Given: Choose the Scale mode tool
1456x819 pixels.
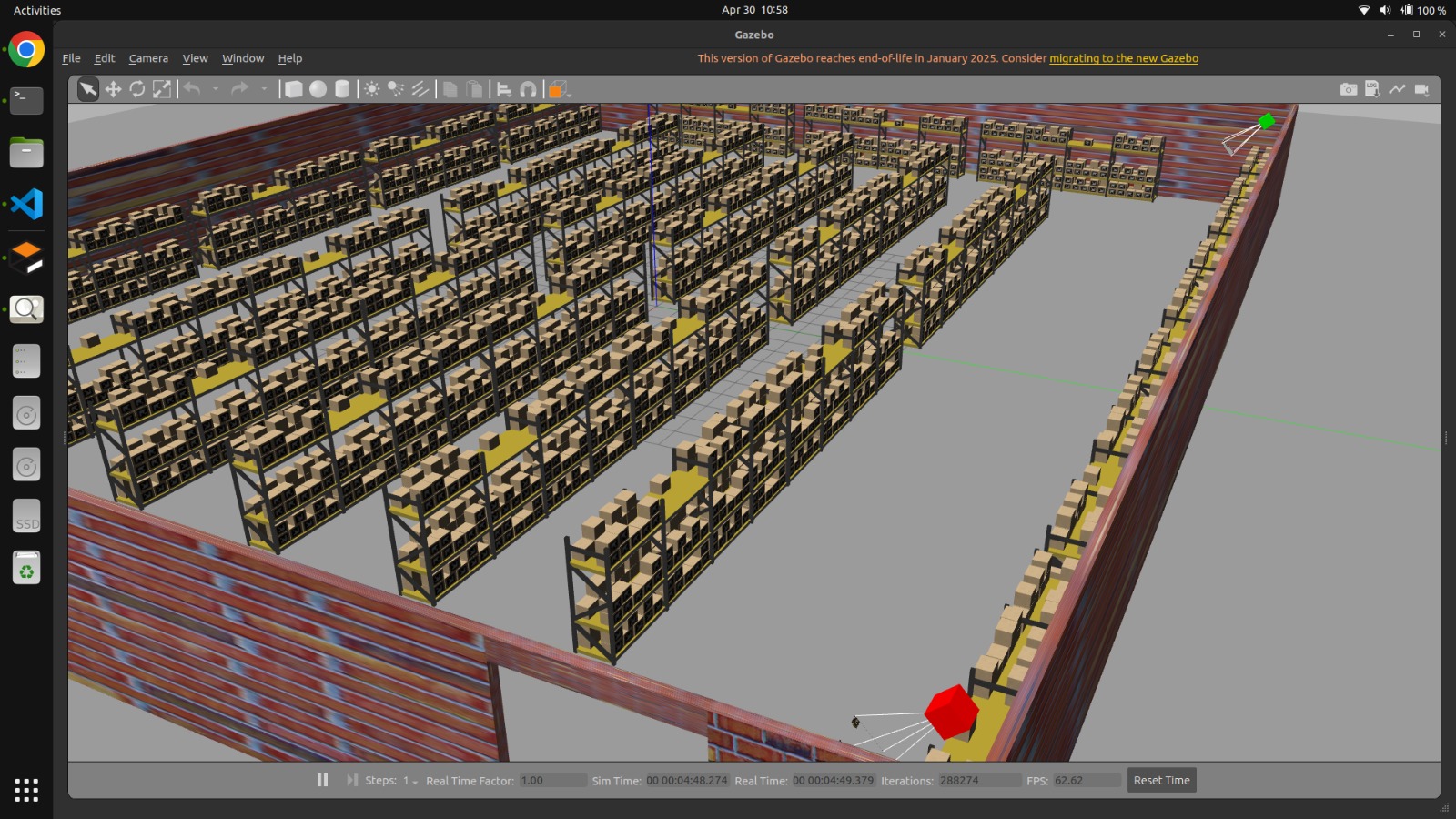Looking at the screenshot, I should tap(162, 89).
